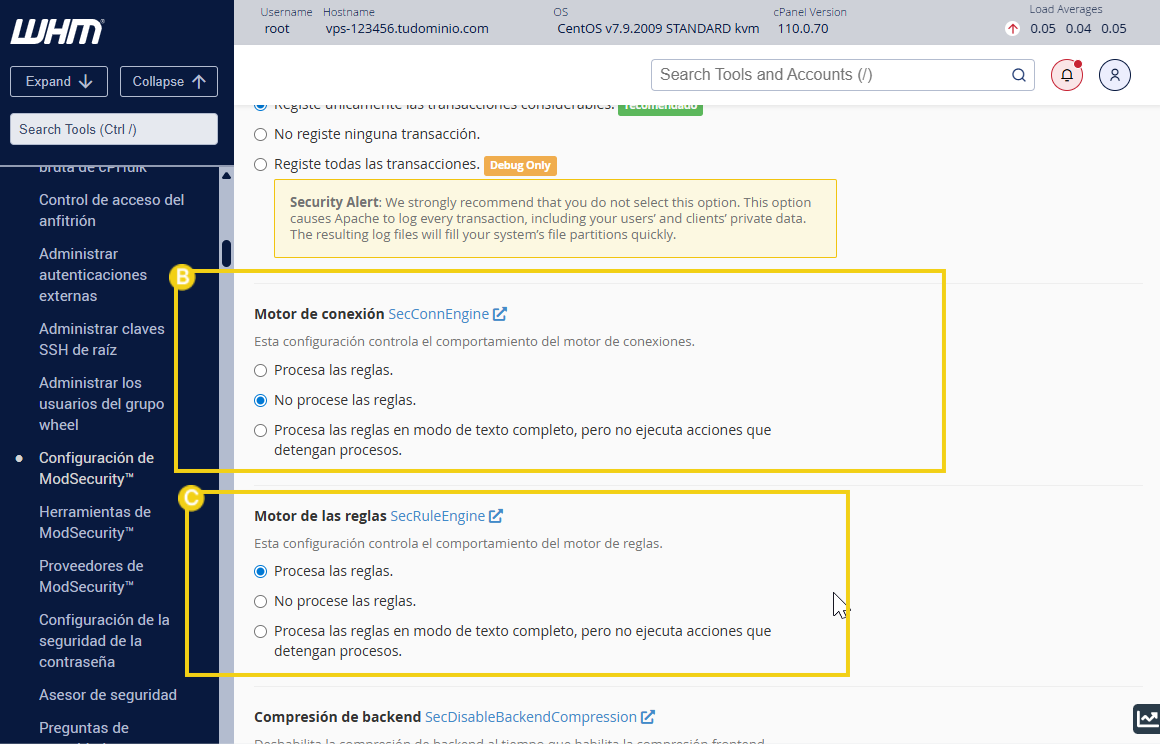Follow the SecConnEngine documentation link

[x=439, y=314]
